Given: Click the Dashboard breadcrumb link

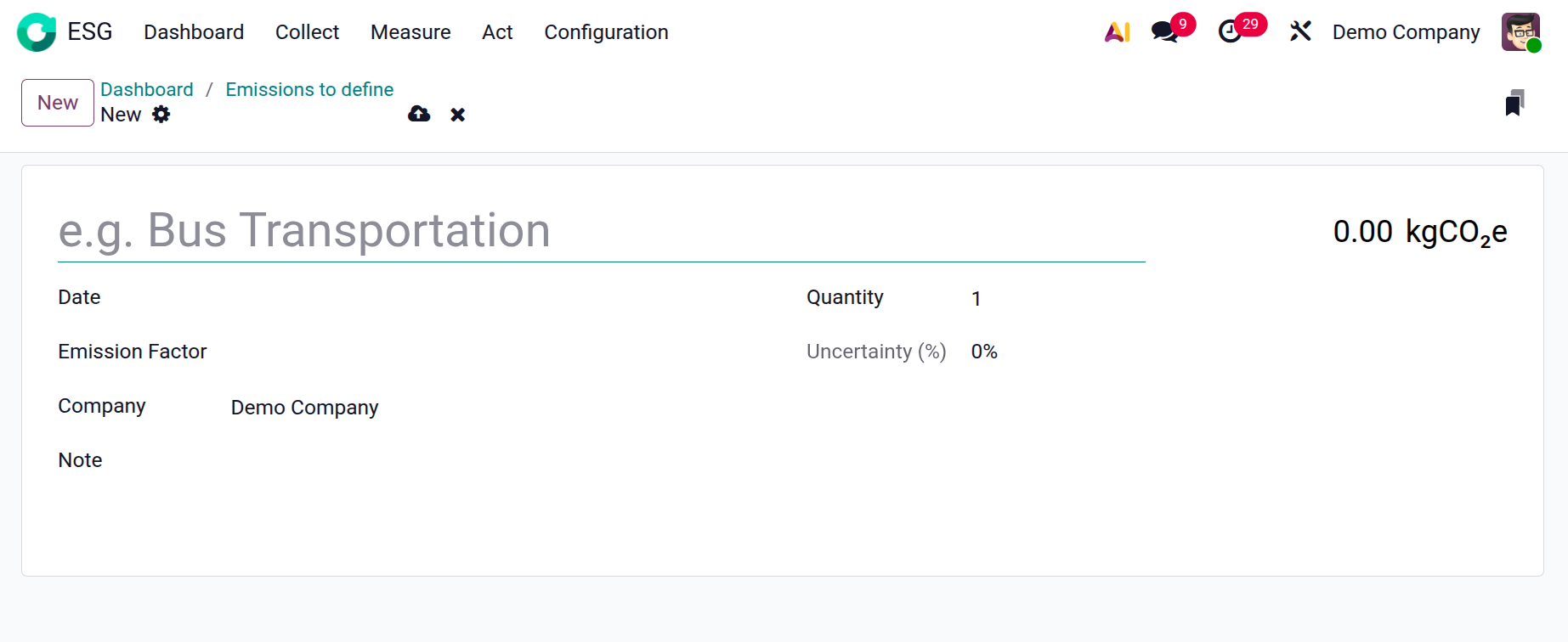Looking at the screenshot, I should pos(147,90).
